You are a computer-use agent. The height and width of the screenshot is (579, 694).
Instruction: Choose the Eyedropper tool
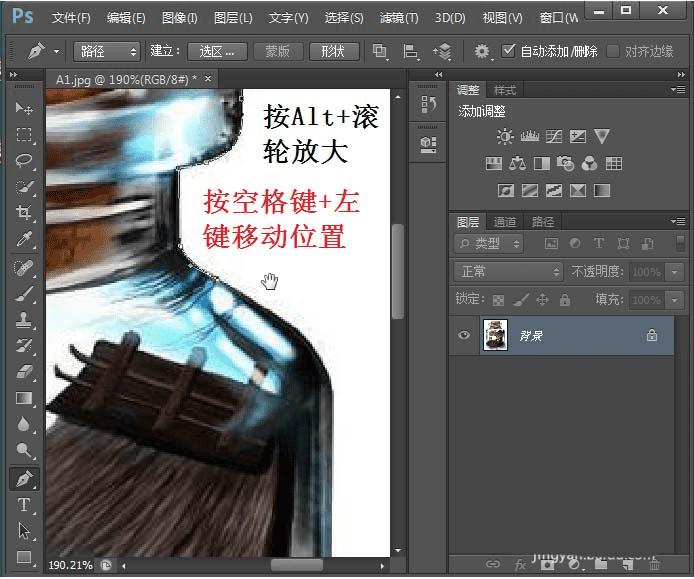coord(24,239)
